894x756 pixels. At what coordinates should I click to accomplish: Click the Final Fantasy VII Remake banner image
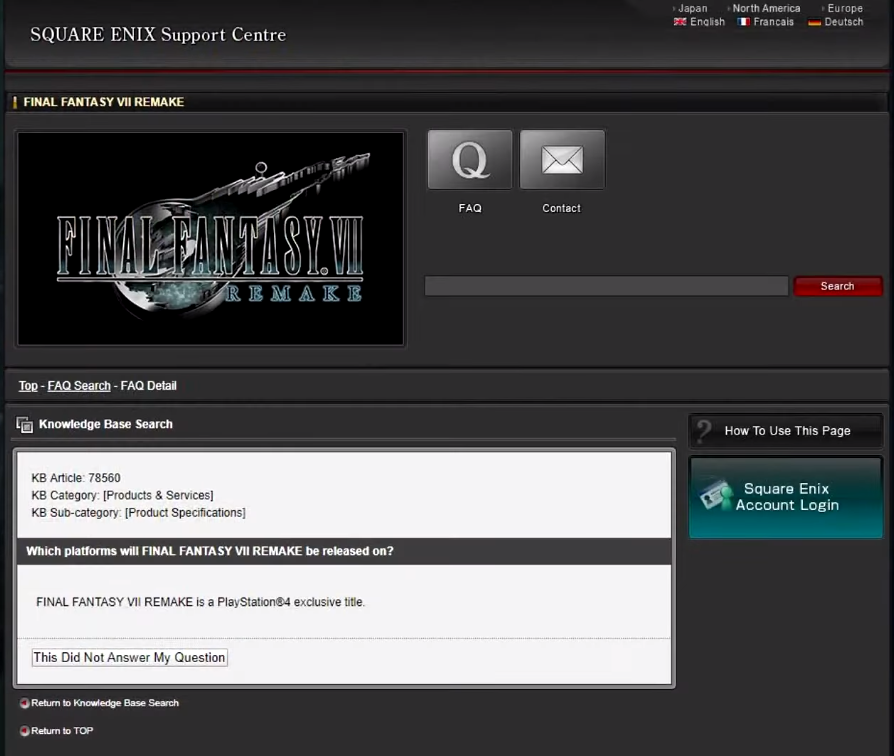[210, 239]
